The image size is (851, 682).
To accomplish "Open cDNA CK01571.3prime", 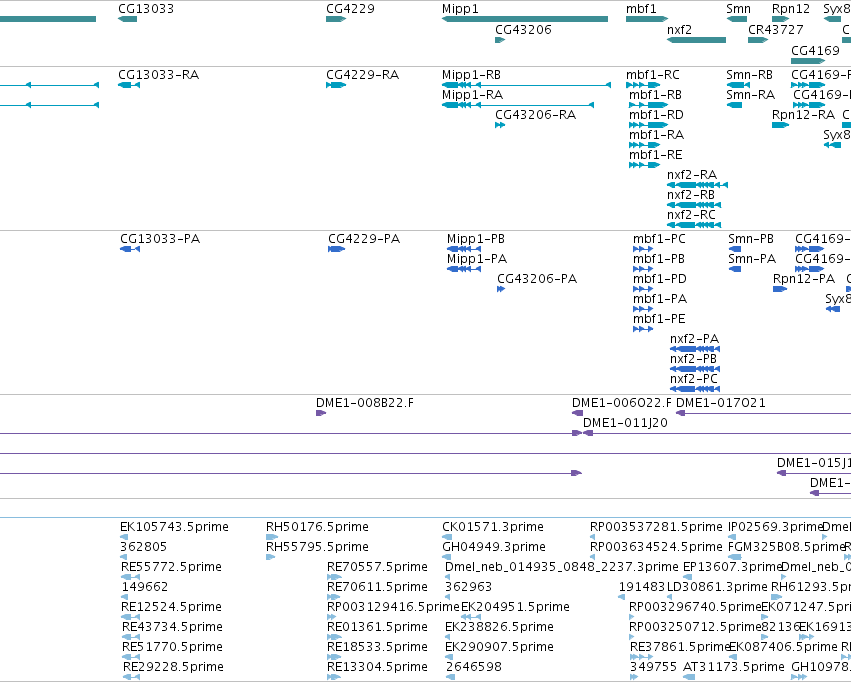I will 493,527.
